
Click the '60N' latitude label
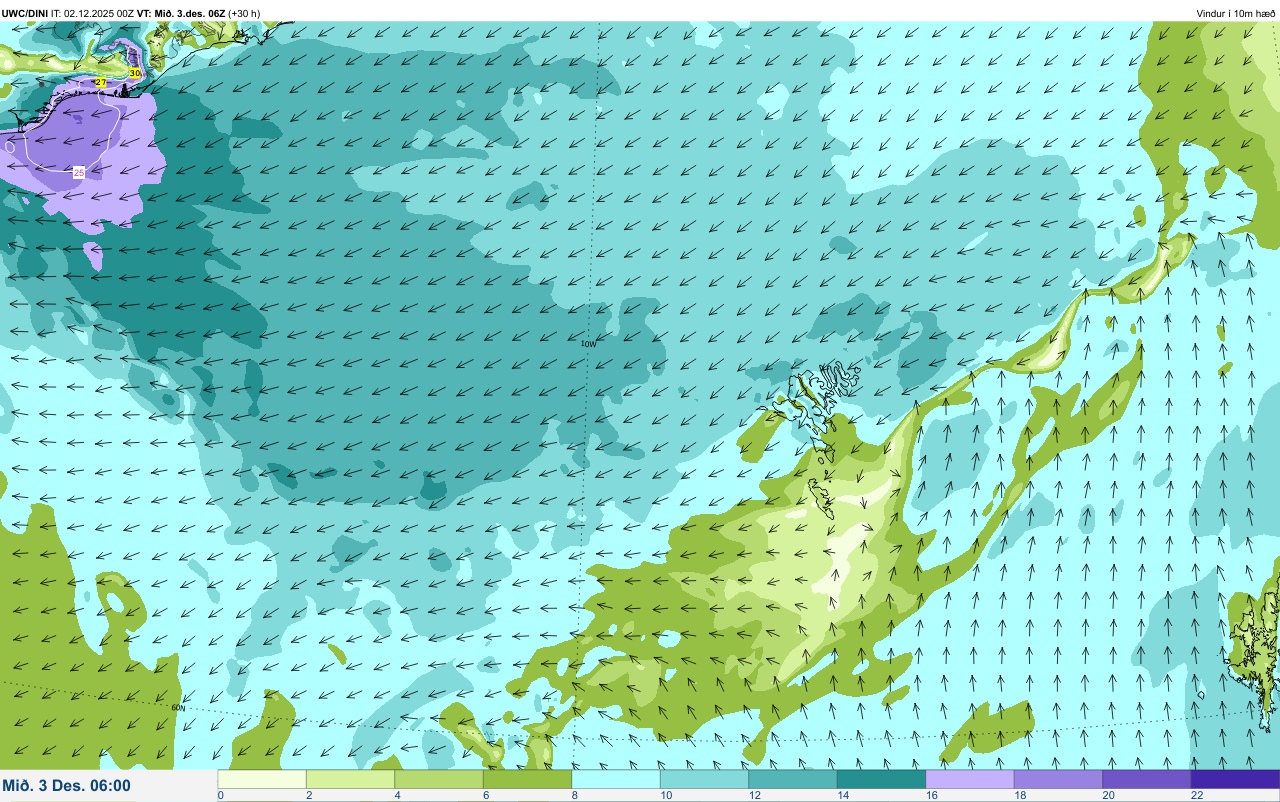tap(179, 708)
